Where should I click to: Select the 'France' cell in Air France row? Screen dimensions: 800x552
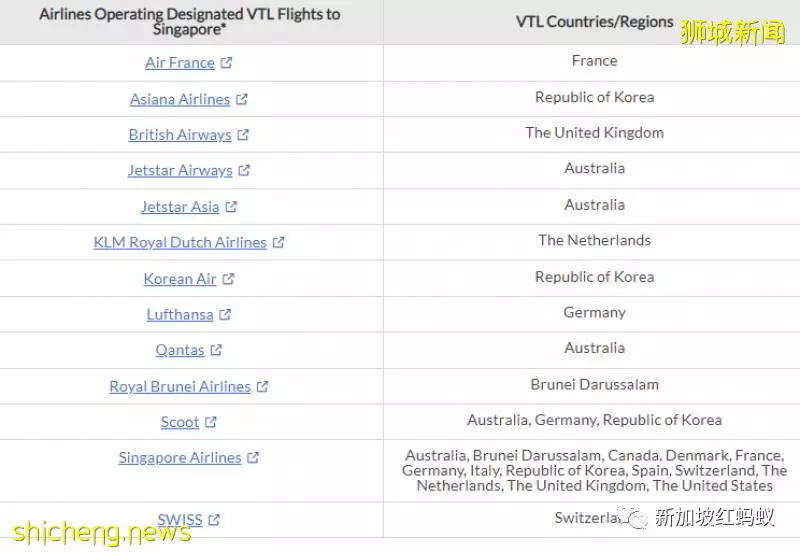(x=594, y=61)
